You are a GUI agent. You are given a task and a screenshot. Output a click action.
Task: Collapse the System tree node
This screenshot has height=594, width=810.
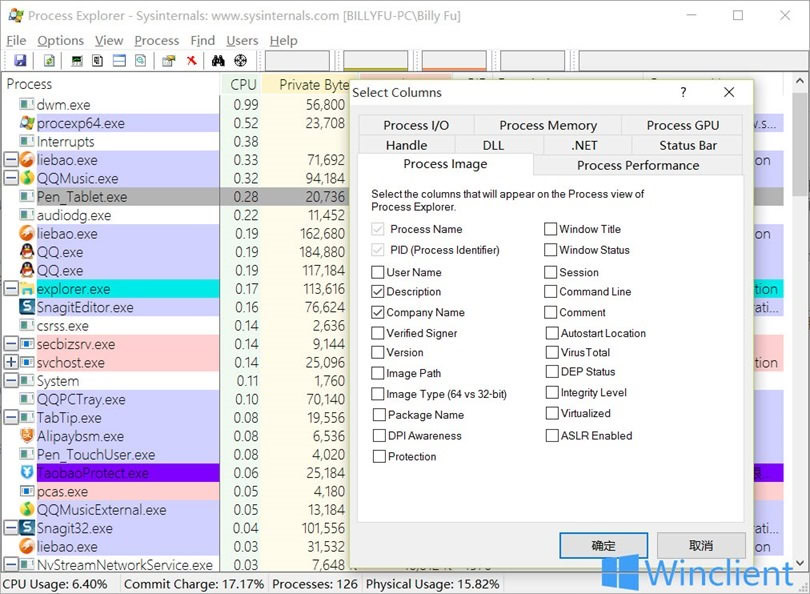pyautogui.click(x=11, y=381)
